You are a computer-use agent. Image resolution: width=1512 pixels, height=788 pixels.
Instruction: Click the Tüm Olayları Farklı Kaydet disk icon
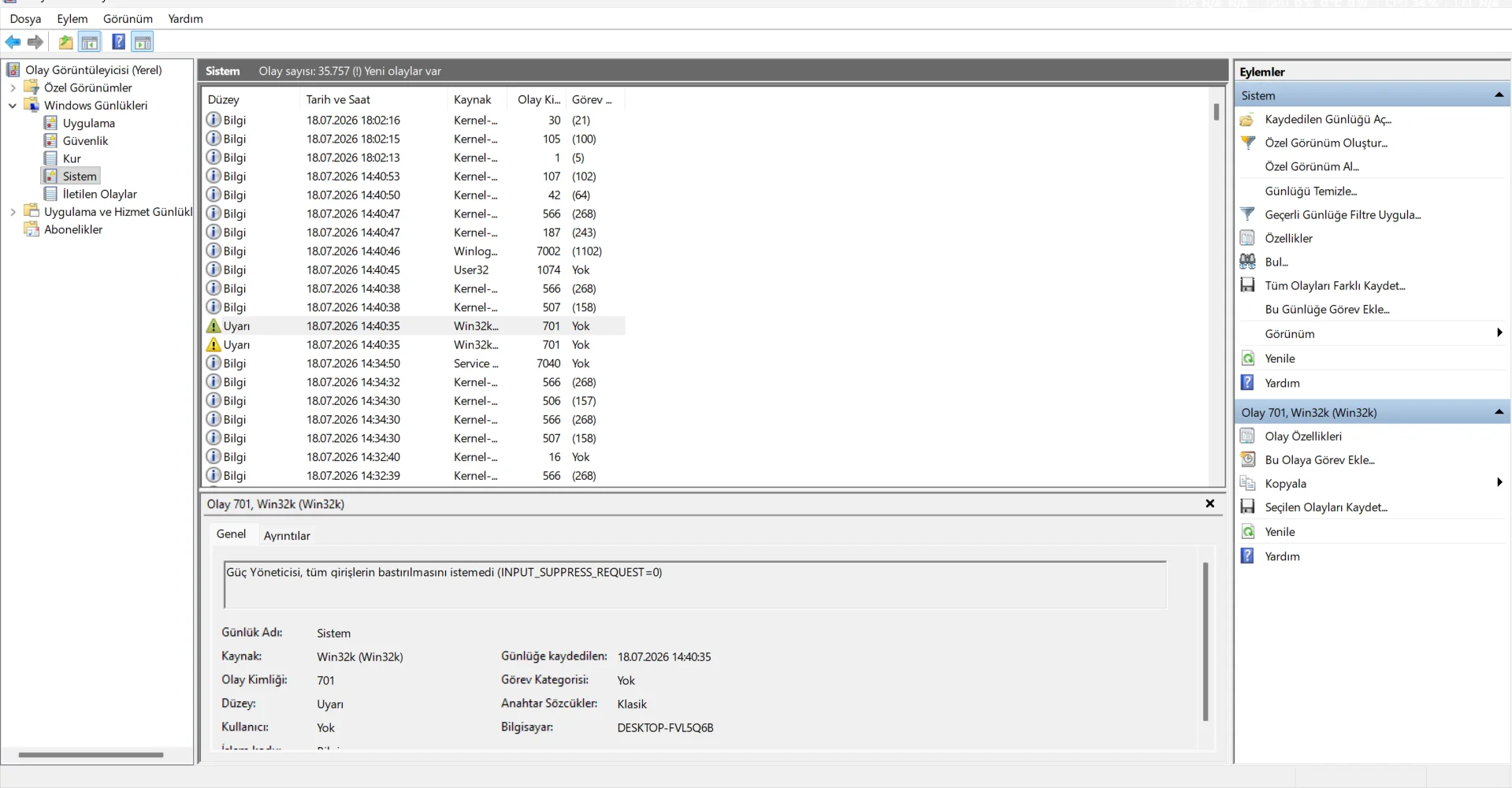click(1247, 285)
